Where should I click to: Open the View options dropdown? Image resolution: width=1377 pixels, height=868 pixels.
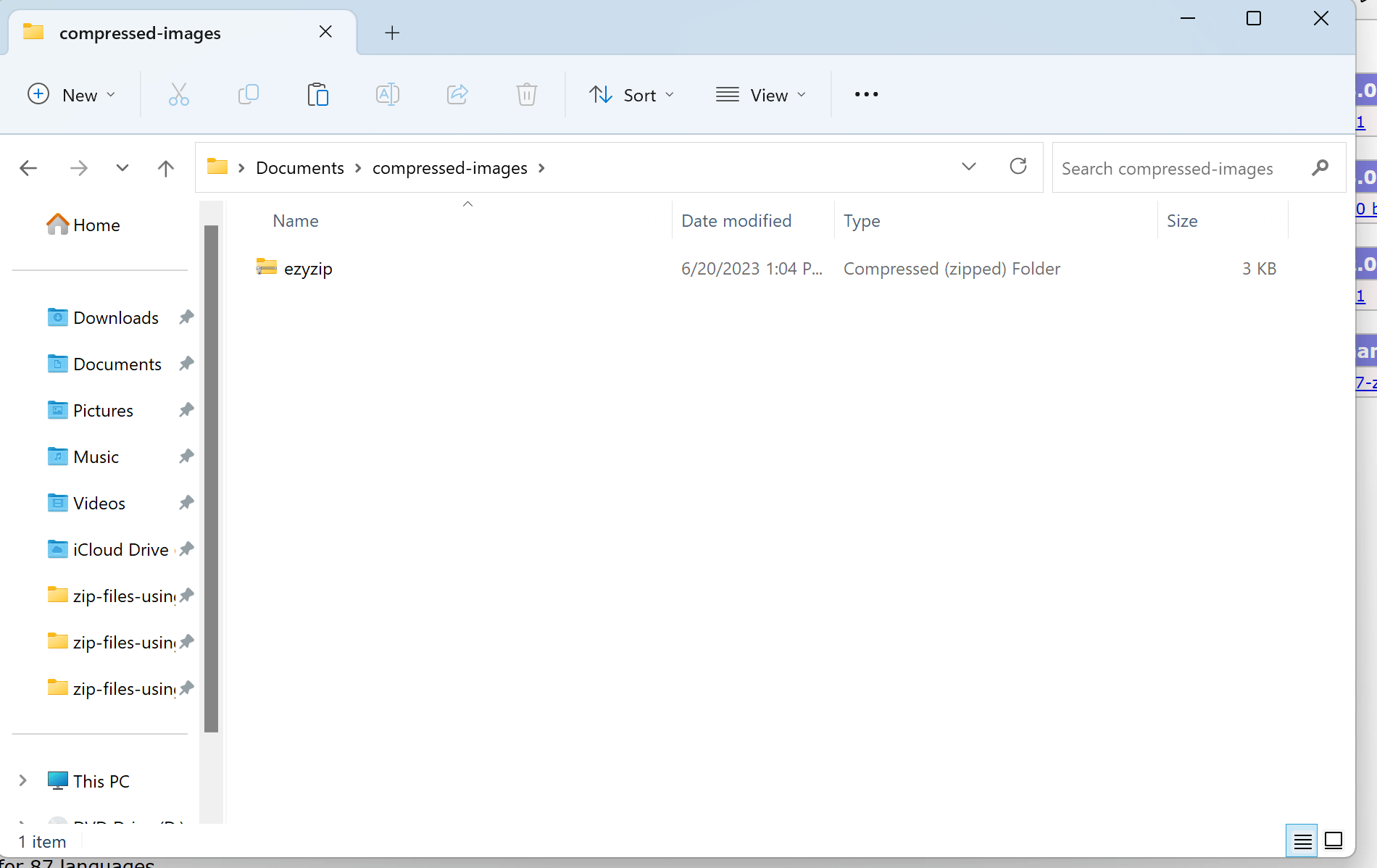pos(761,94)
